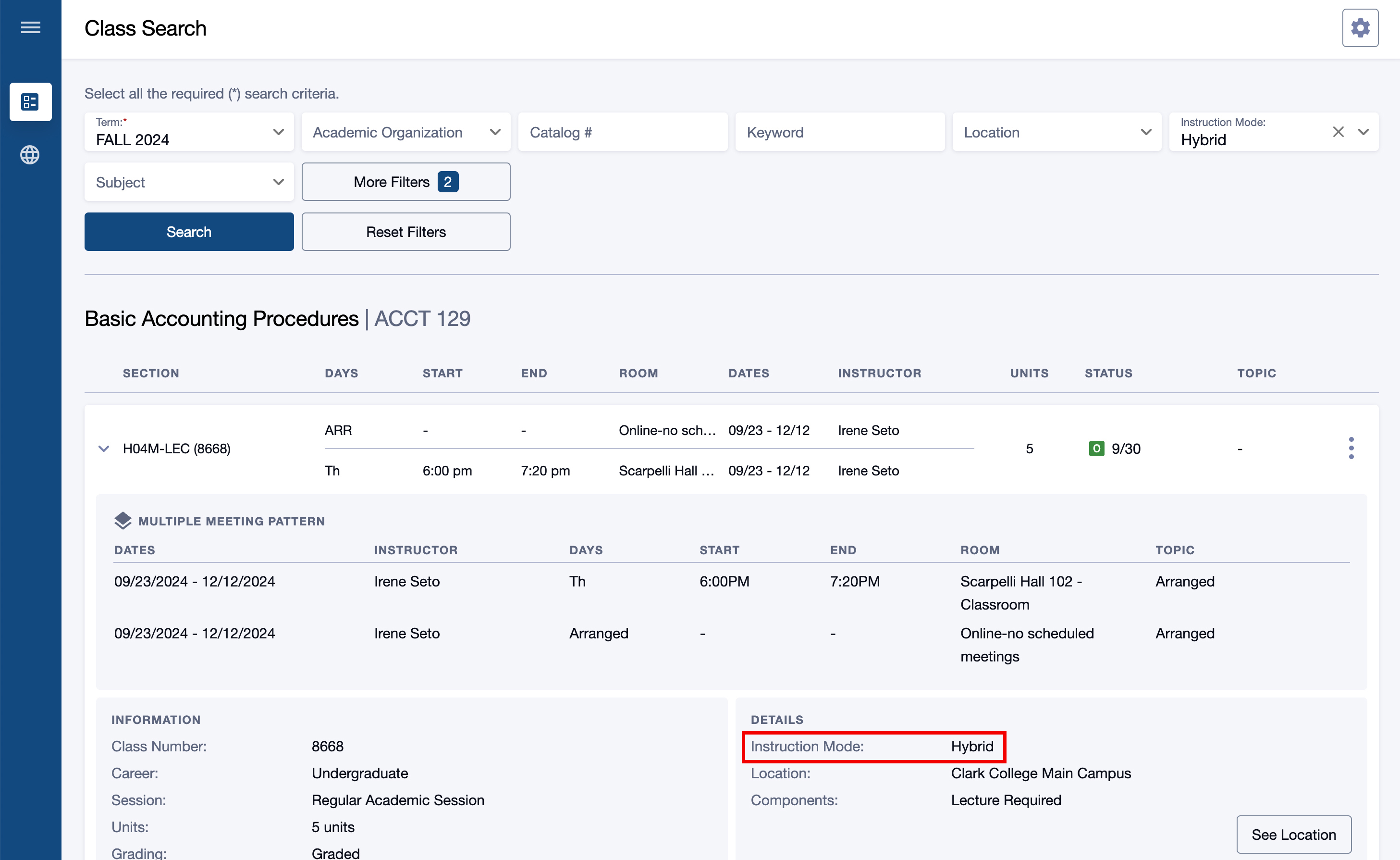Click the 9/30 enrollment status text
Viewport: 1400px width, 860px height.
(x=1126, y=449)
